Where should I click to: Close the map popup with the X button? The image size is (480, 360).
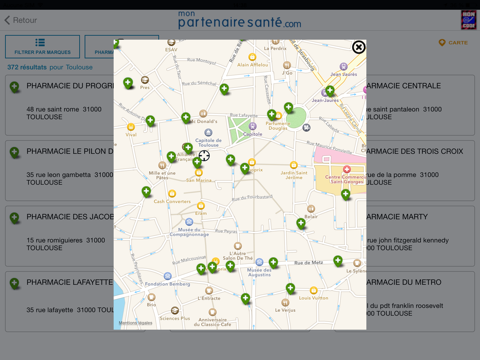[x=359, y=47]
